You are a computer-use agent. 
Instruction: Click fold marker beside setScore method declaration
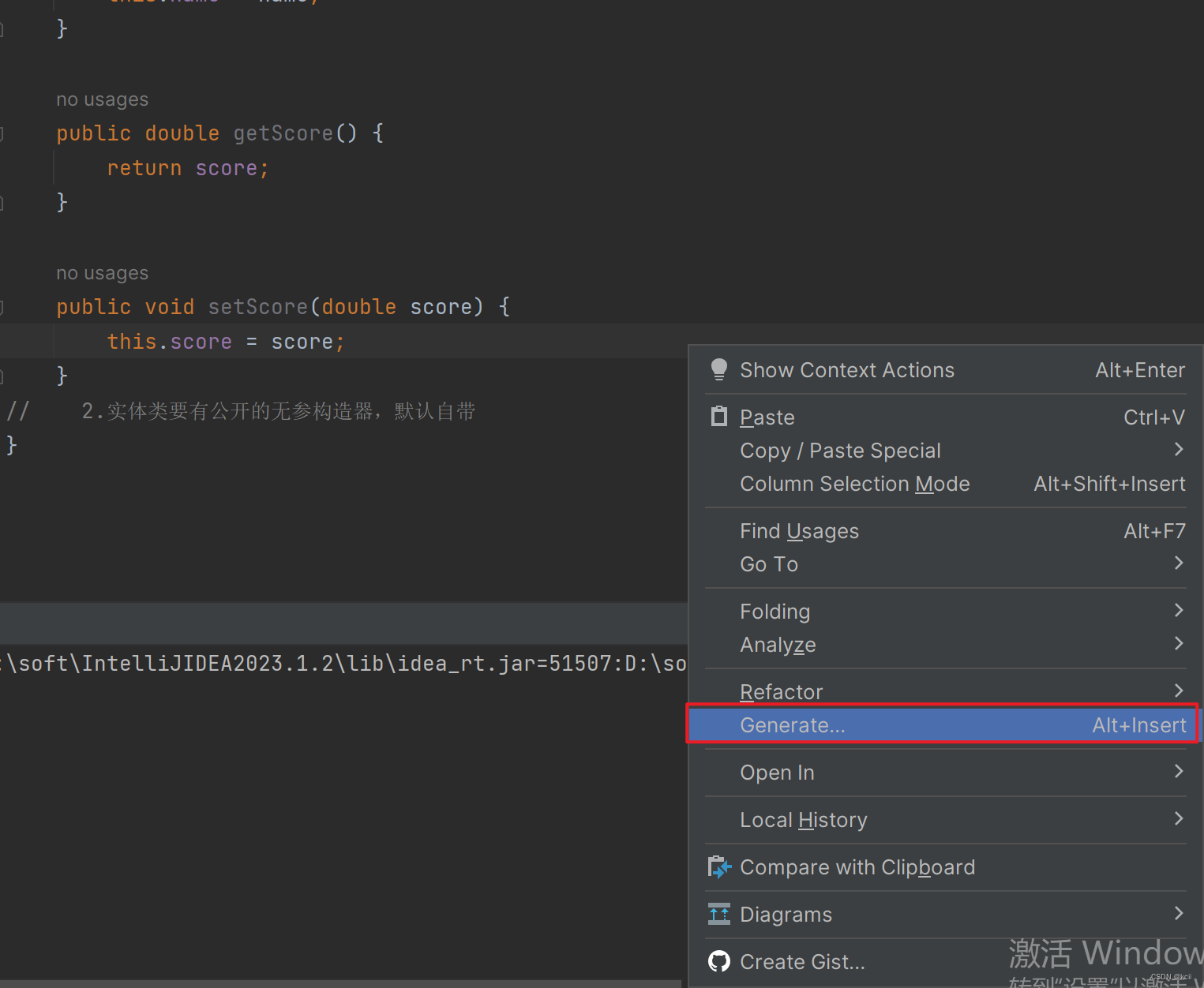2,307
